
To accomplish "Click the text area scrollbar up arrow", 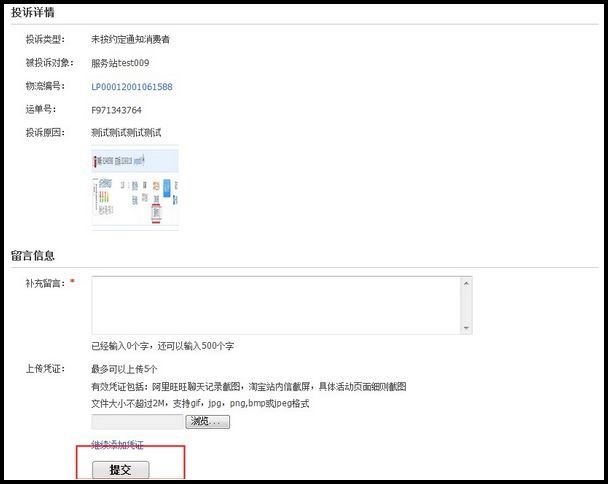I will (466, 284).
